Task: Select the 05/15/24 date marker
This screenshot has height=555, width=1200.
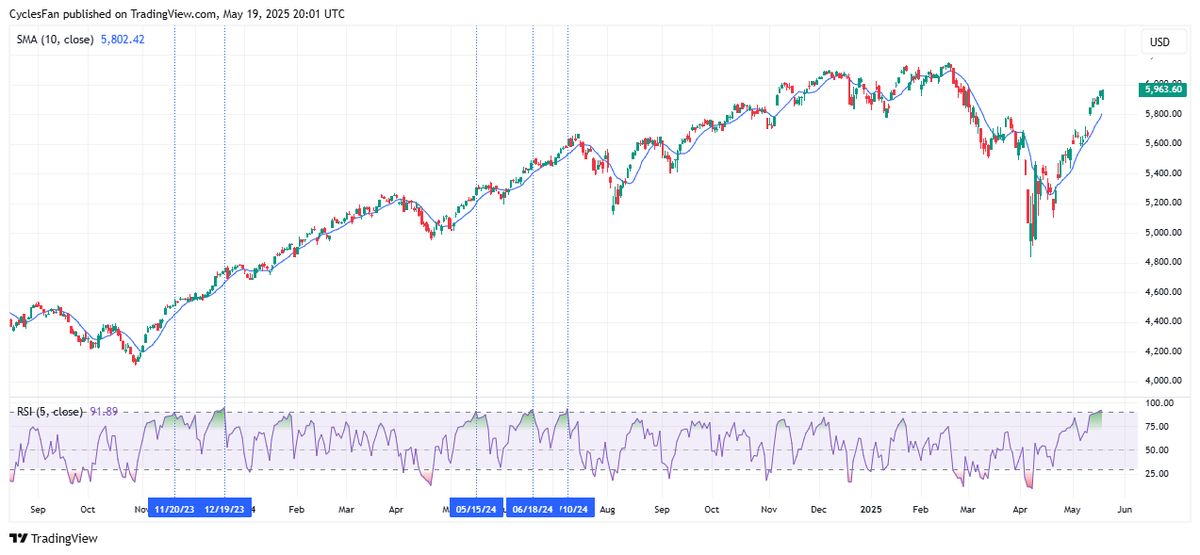Action: coord(476,508)
